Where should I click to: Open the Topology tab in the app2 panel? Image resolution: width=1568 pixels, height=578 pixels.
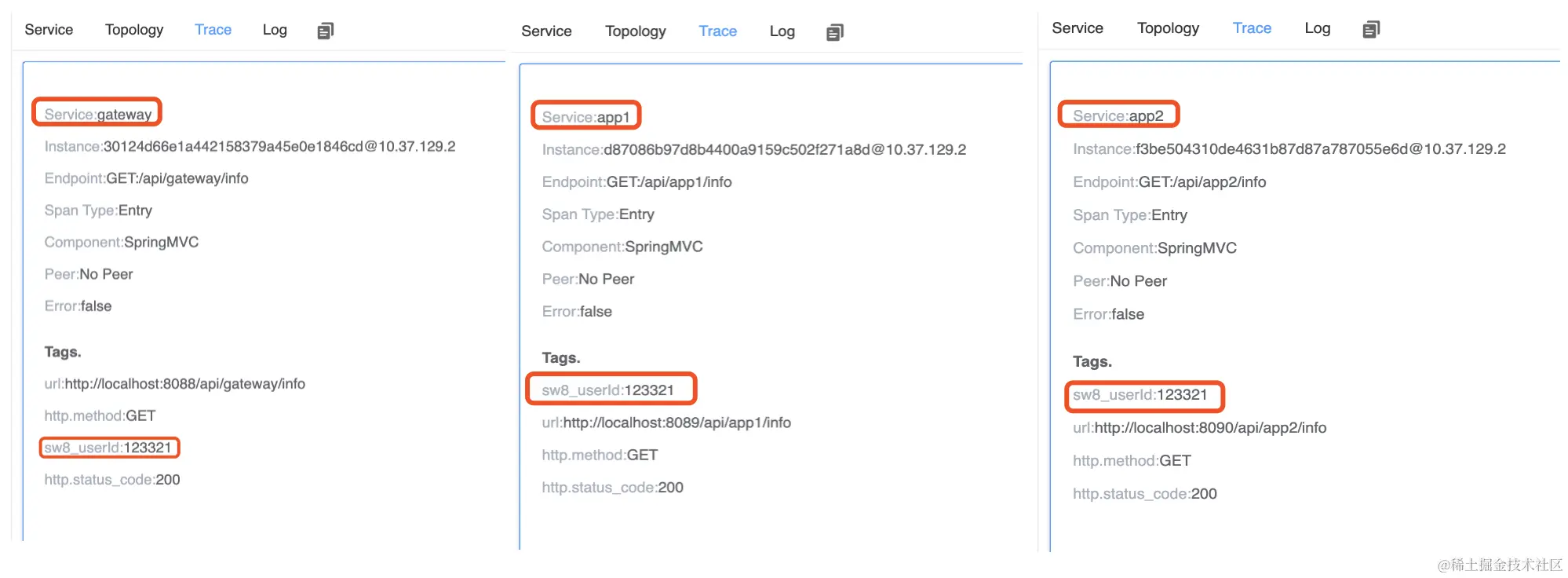tap(1169, 28)
